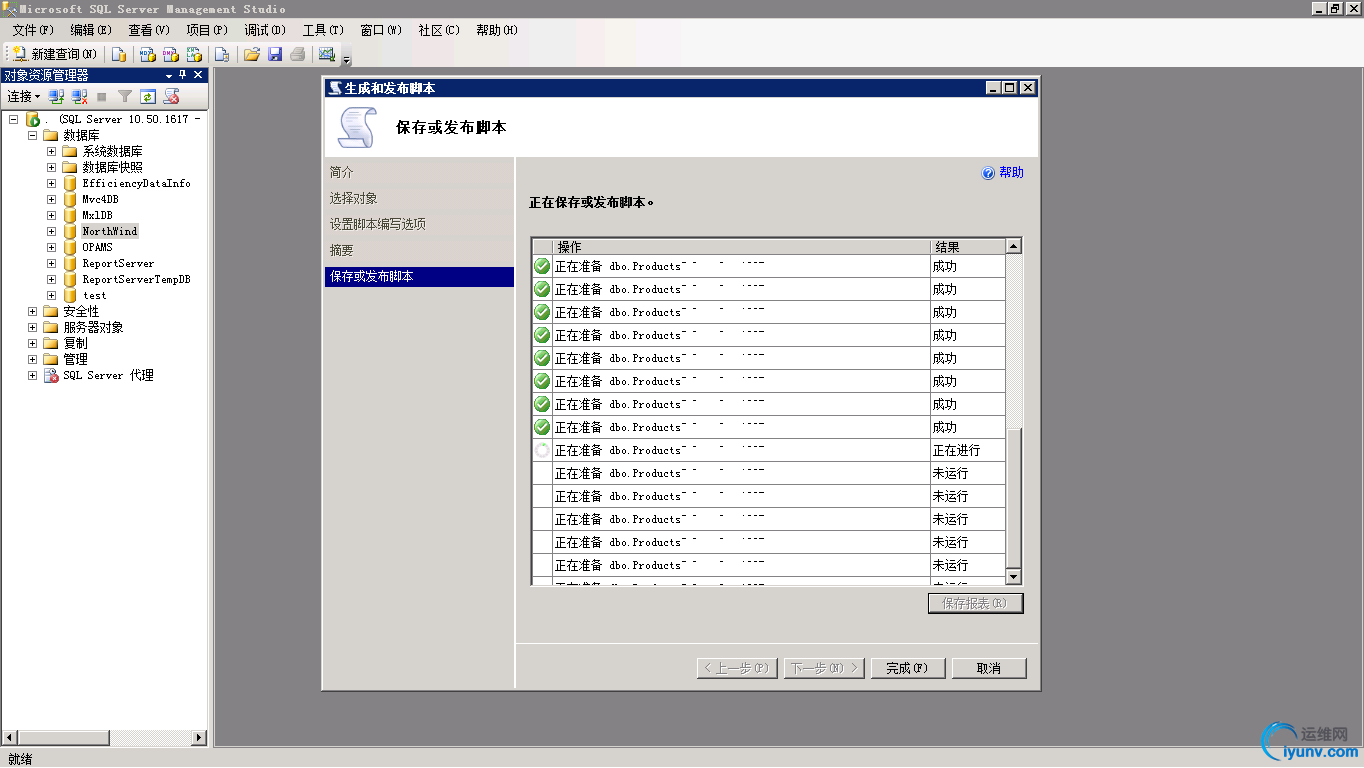
Task: Open the 连接 dropdown in Object Explorer
Action: [24, 96]
